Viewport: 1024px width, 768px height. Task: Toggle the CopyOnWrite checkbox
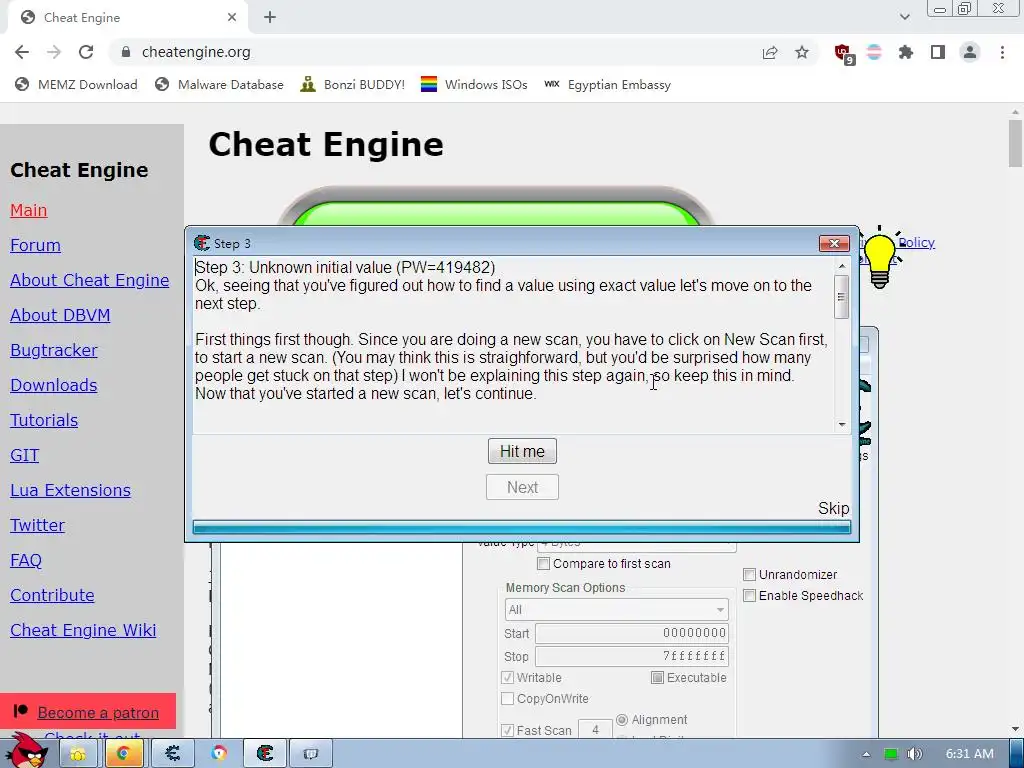507,699
